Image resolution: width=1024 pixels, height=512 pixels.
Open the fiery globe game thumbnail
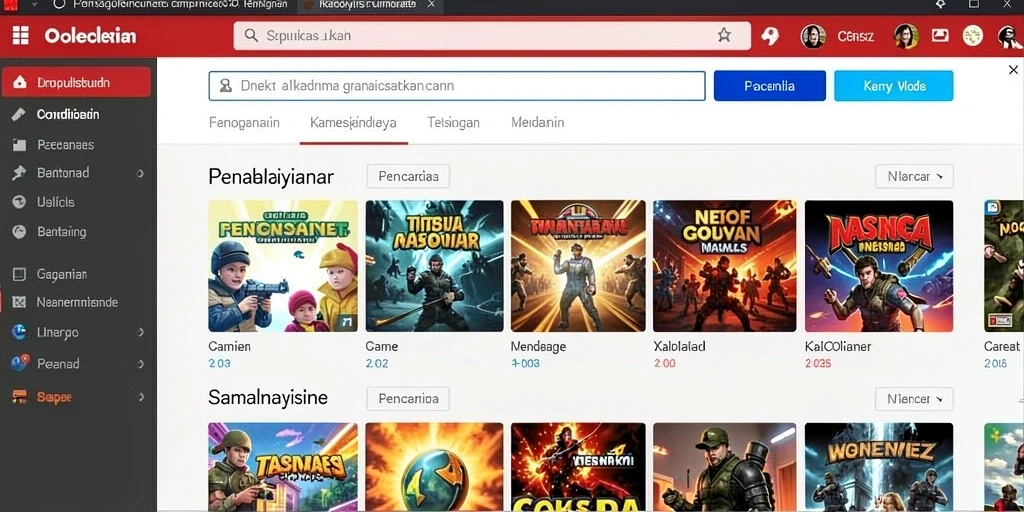pos(434,467)
